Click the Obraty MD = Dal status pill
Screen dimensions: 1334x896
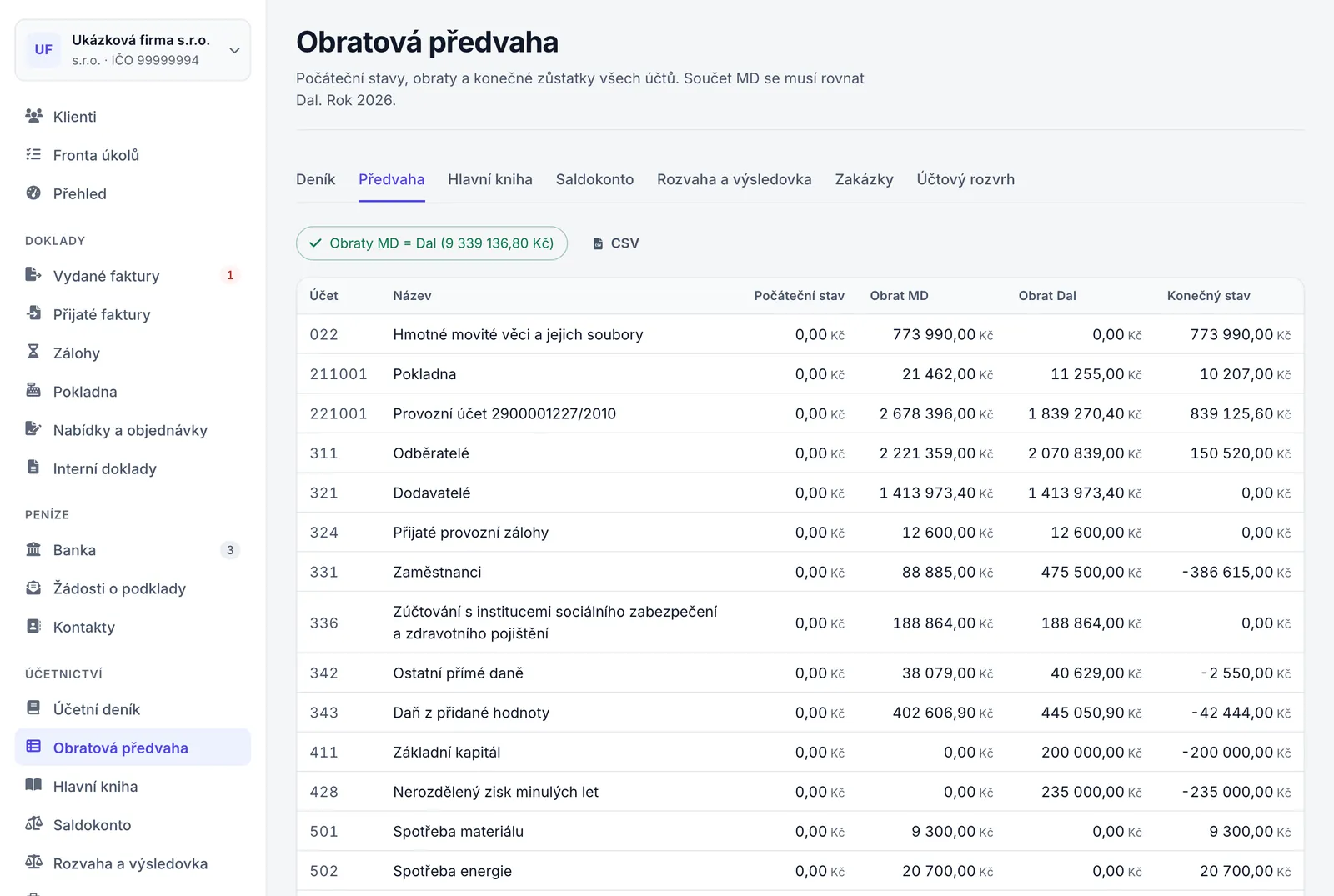pyautogui.click(x=432, y=243)
